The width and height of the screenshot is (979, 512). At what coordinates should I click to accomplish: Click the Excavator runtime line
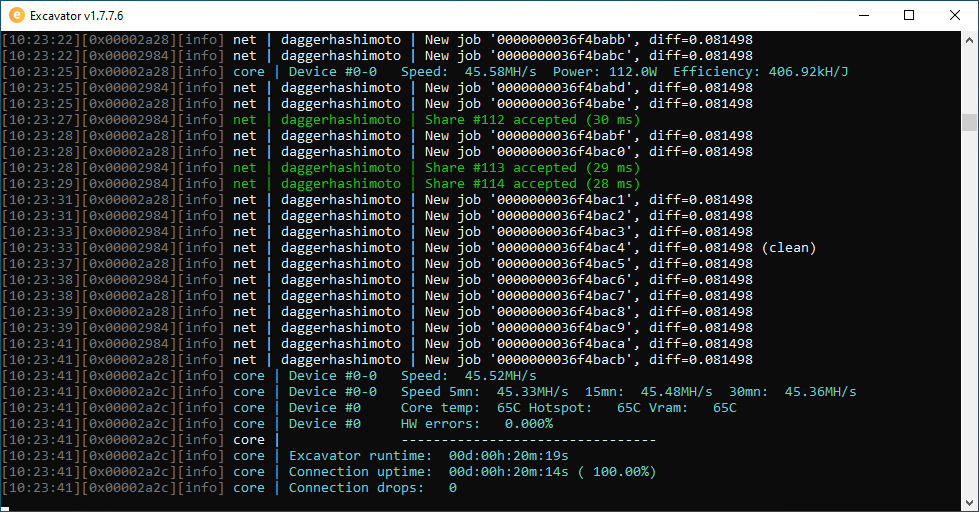(416, 456)
